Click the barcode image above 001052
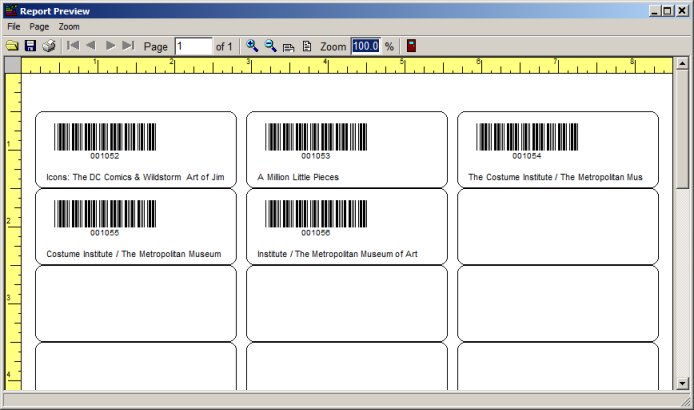The image size is (694, 410). click(x=105, y=137)
